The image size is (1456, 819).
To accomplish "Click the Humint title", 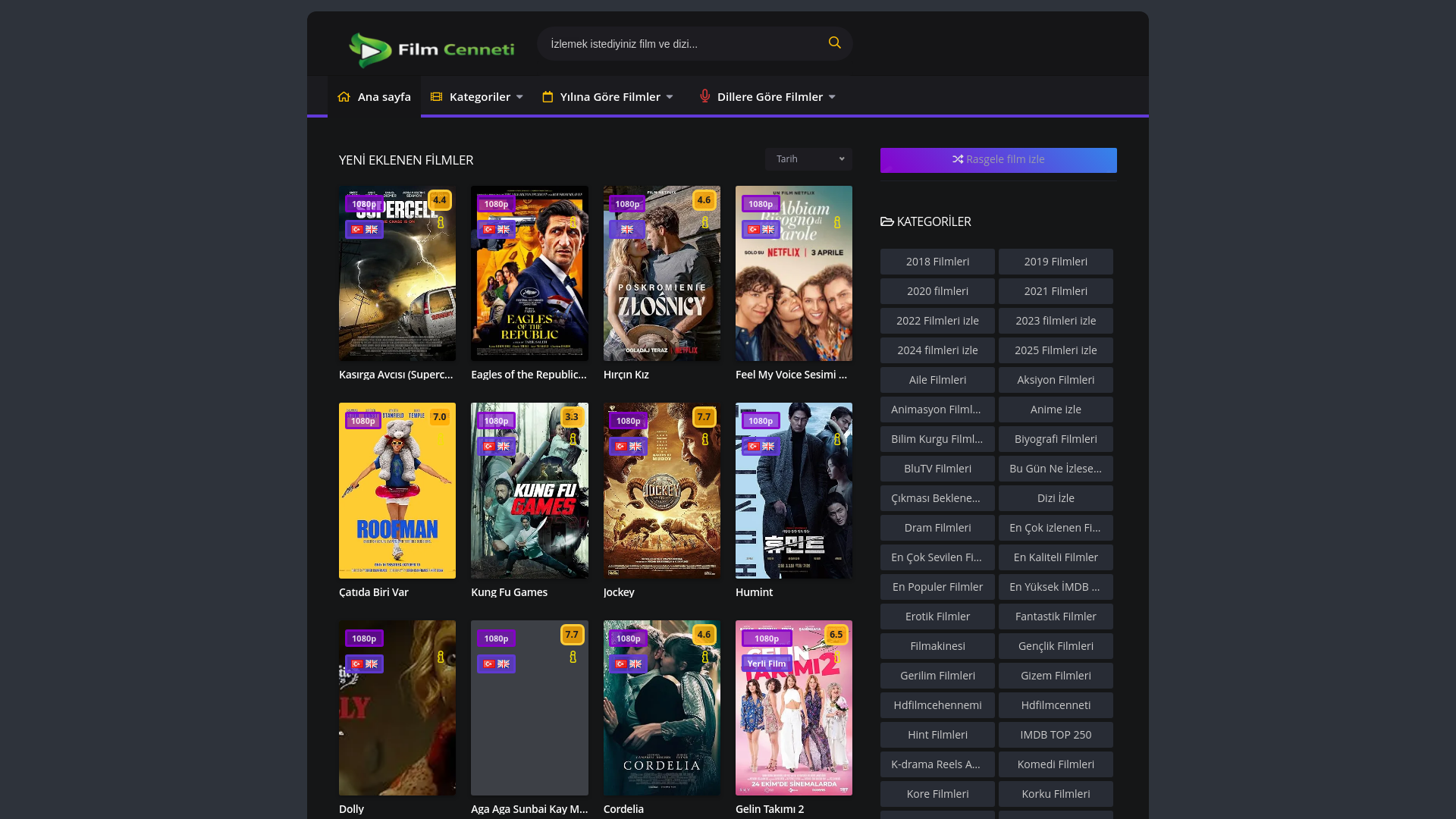I will 754,592.
